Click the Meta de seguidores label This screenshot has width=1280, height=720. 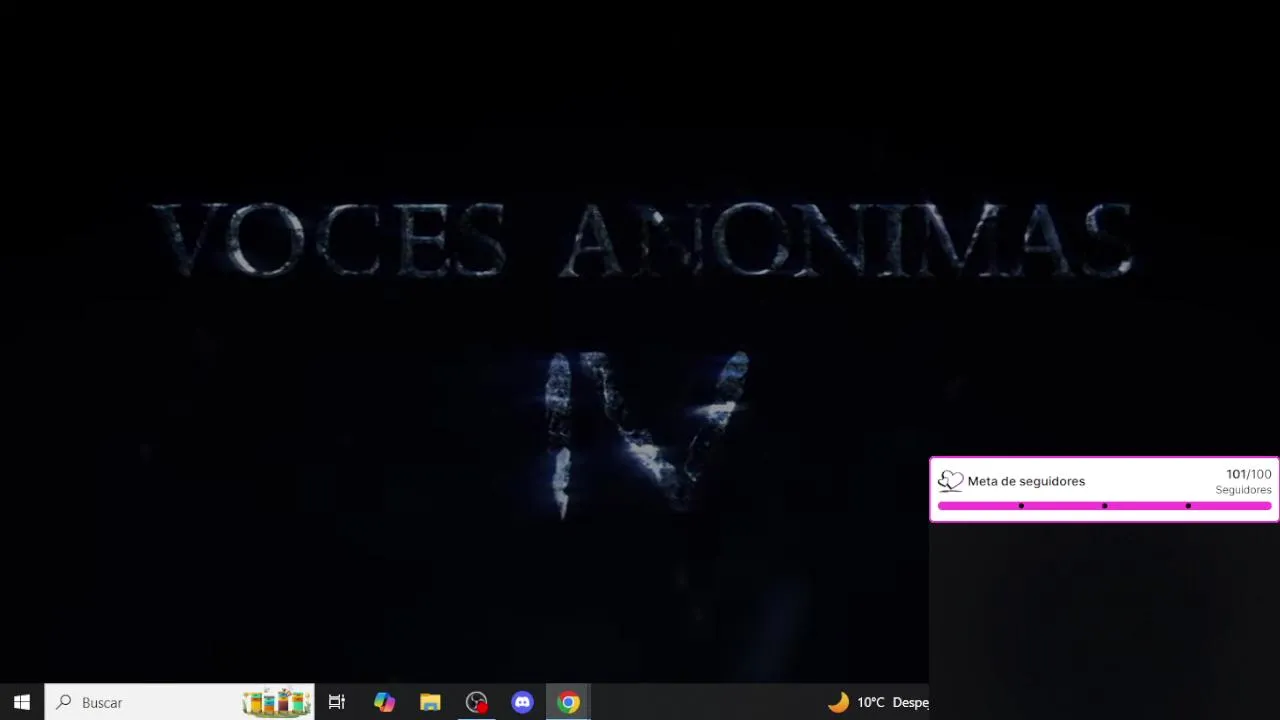point(1026,481)
